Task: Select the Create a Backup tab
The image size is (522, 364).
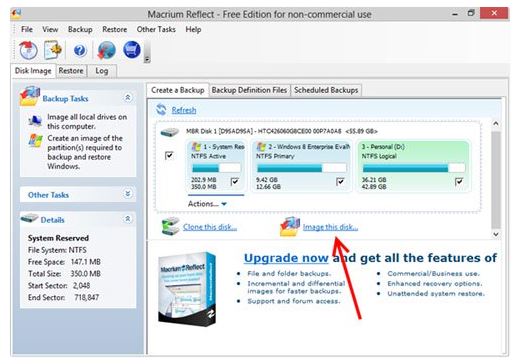Action: point(178,90)
